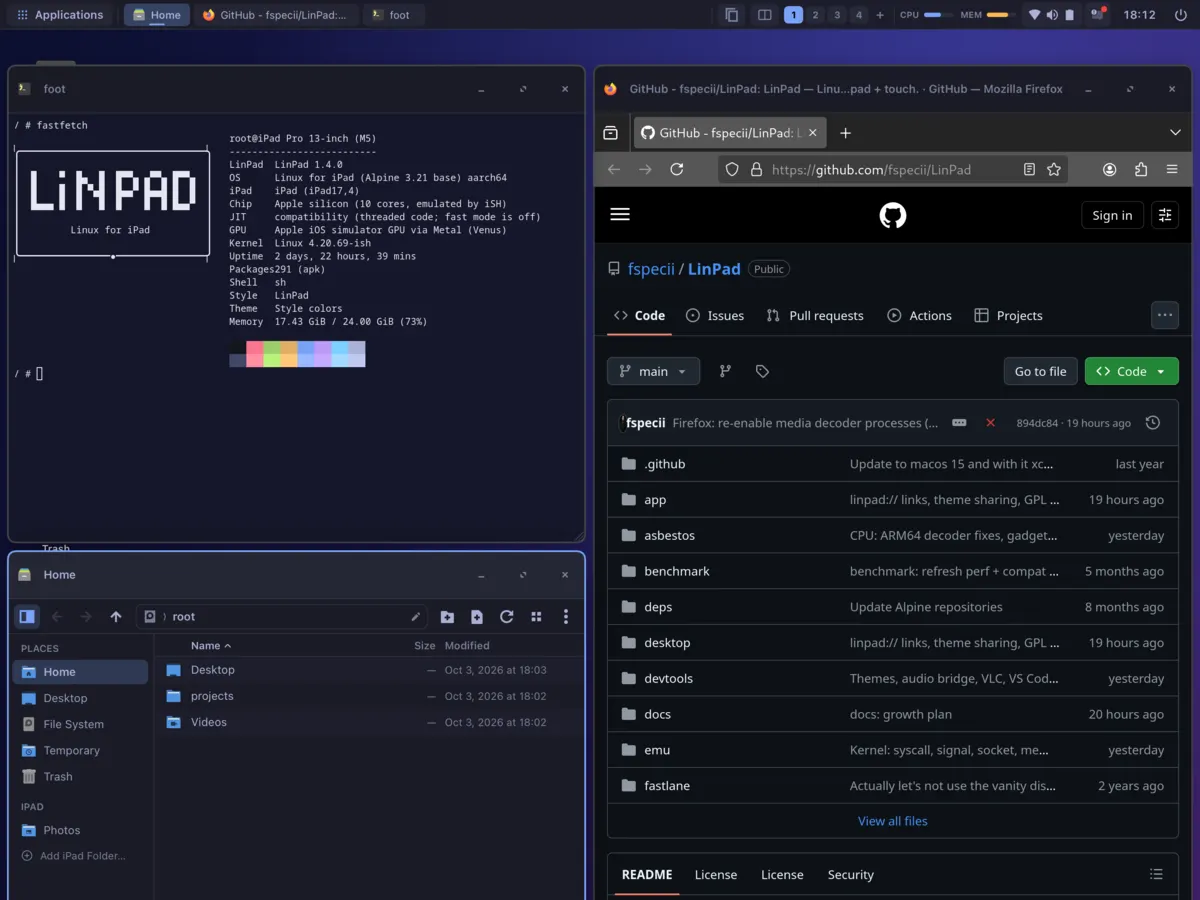Open Photos under iPad section

tap(80, 830)
